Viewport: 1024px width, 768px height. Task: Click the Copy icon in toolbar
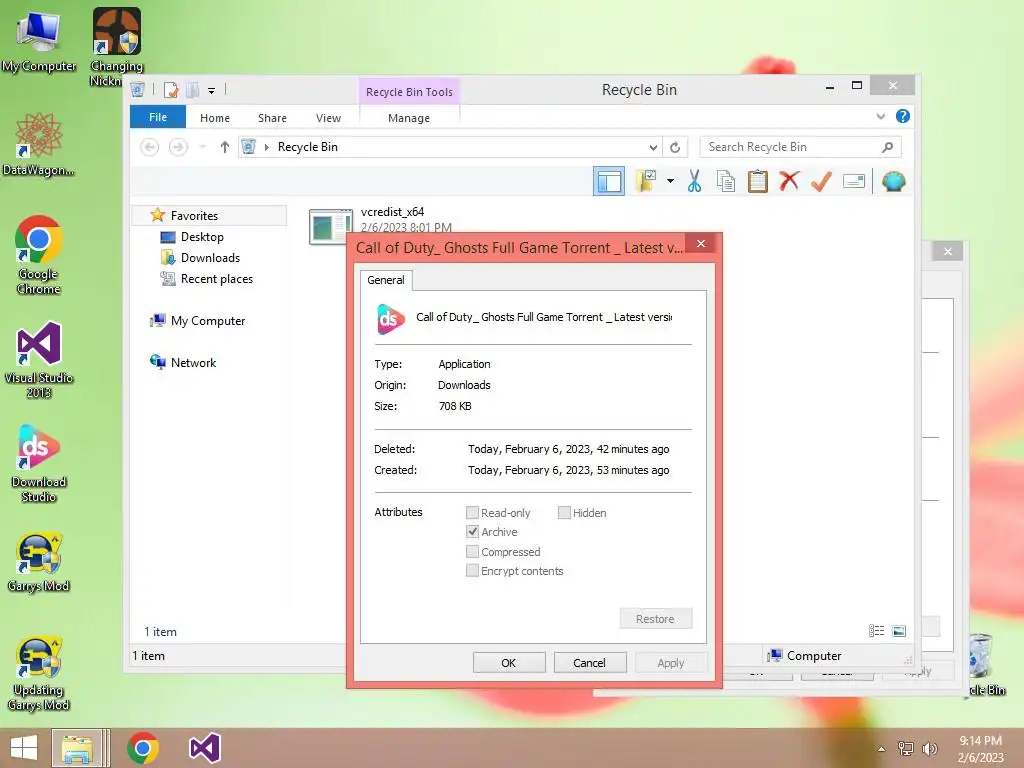click(x=726, y=181)
